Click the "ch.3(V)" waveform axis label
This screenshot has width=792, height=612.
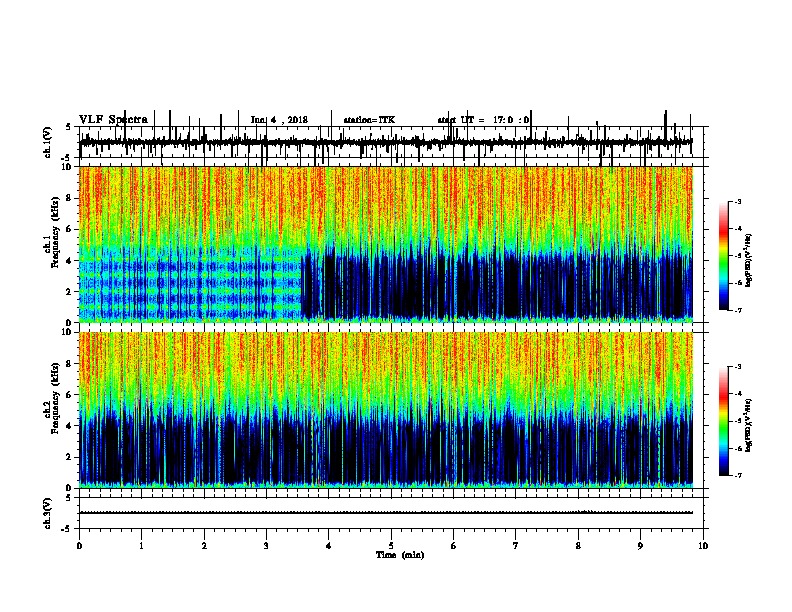pos(48,514)
